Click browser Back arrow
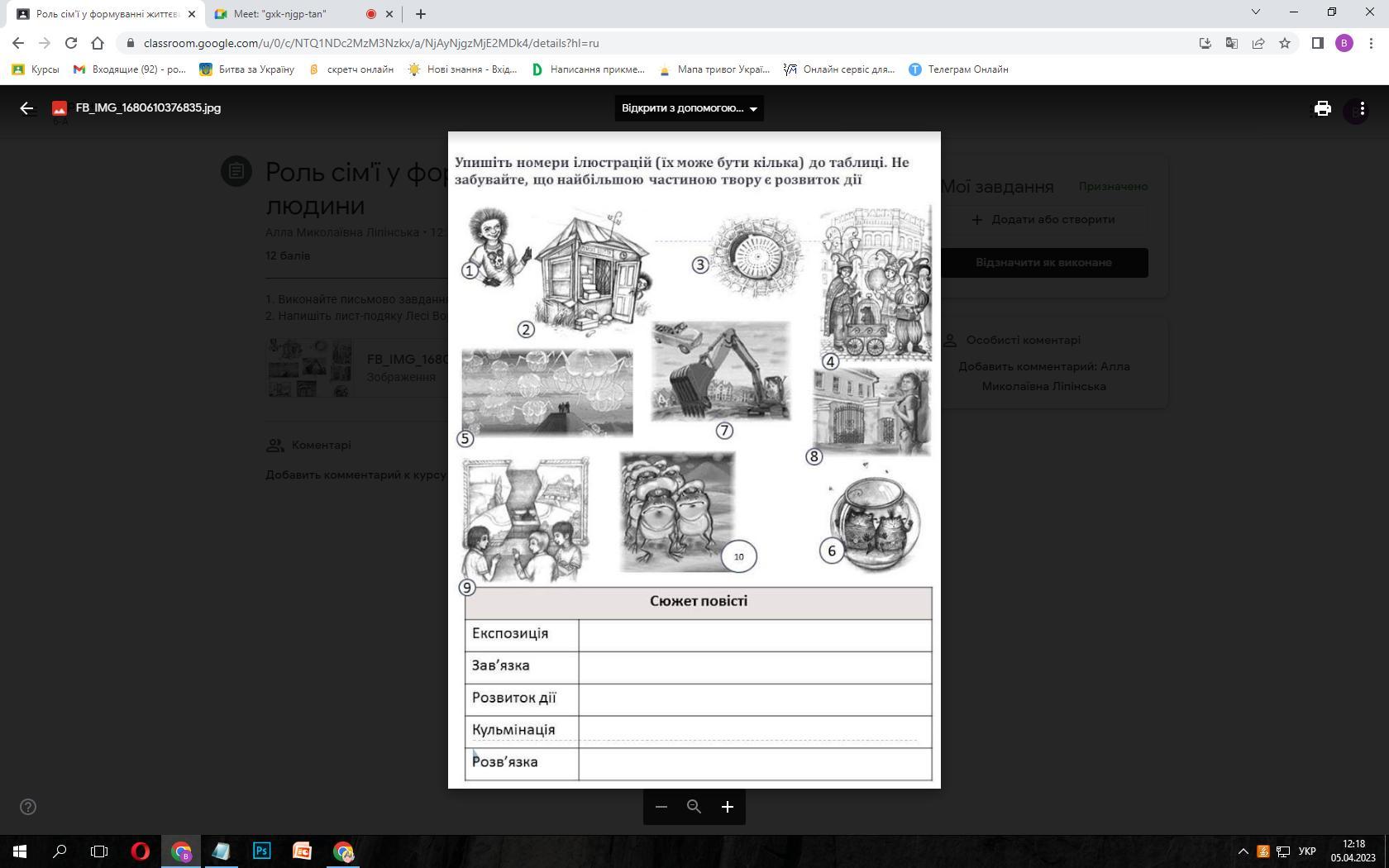The width and height of the screenshot is (1389, 868). coord(18,43)
